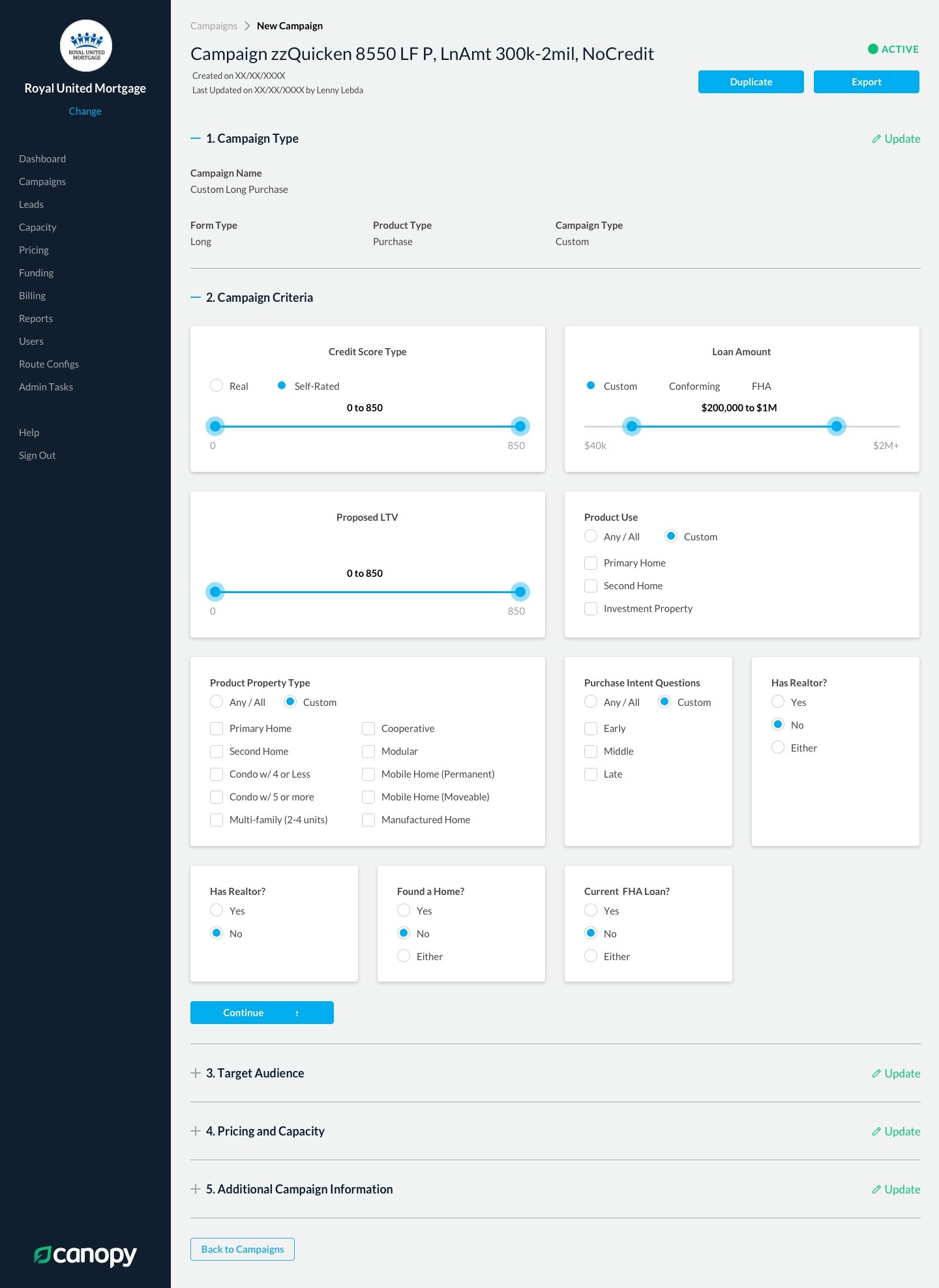Viewport: 939px width, 1288px height.
Task: Click breadcrumb chevron after Campaigns
Action: click(x=247, y=26)
